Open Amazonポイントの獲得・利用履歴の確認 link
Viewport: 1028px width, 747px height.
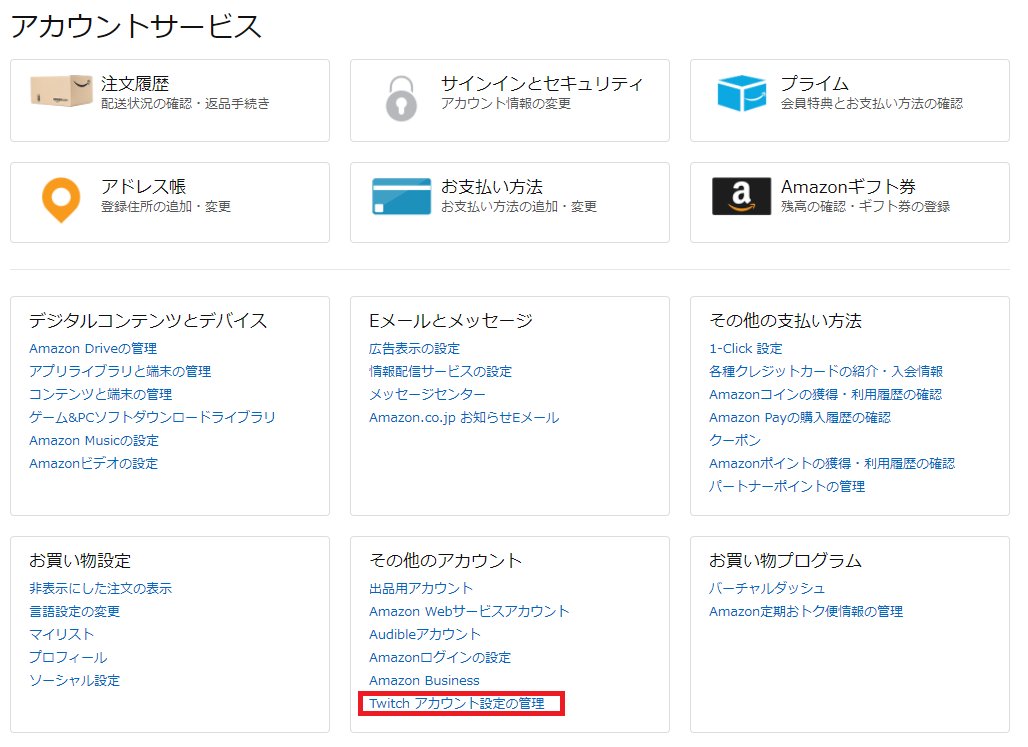(832, 463)
